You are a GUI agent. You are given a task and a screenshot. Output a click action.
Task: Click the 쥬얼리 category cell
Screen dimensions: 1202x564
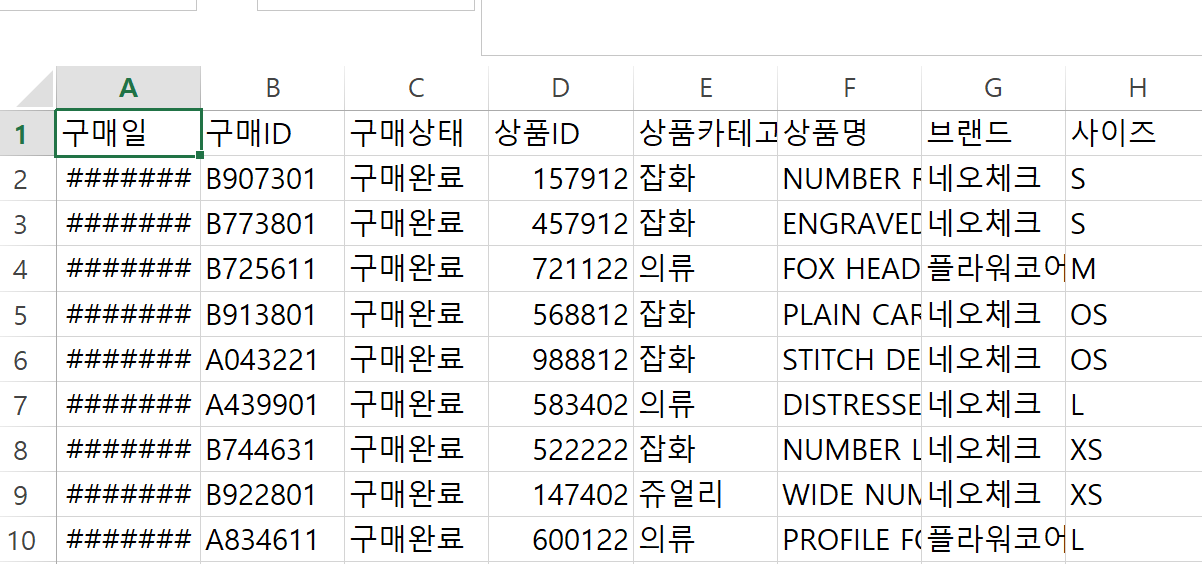coord(706,494)
